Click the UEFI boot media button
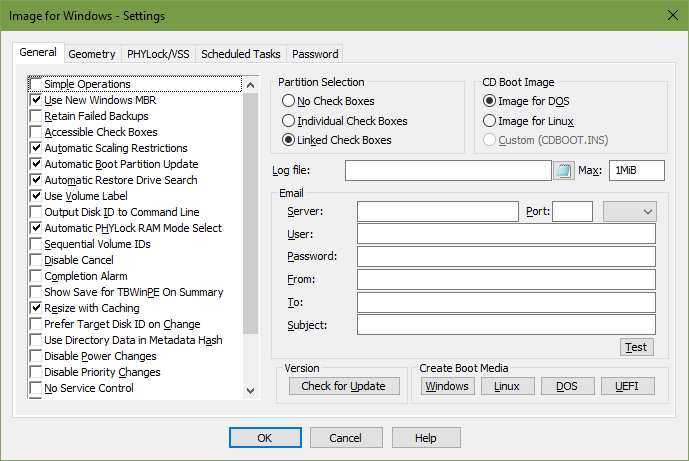Image resolution: width=689 pixels, height=461 pixels. point(627,386)
